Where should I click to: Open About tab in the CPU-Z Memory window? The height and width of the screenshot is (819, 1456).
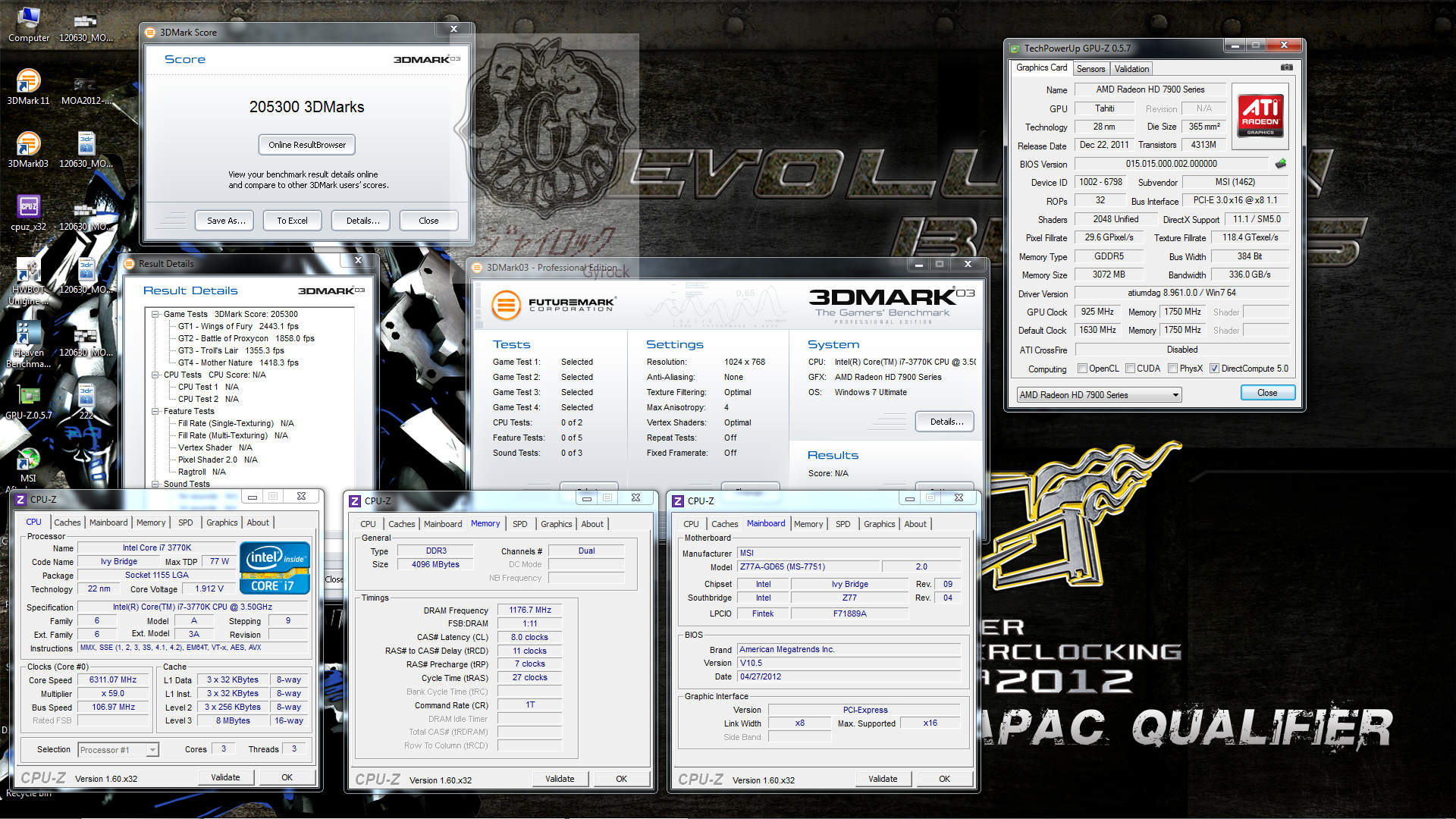pyautogui.click(x=592, y=524)
